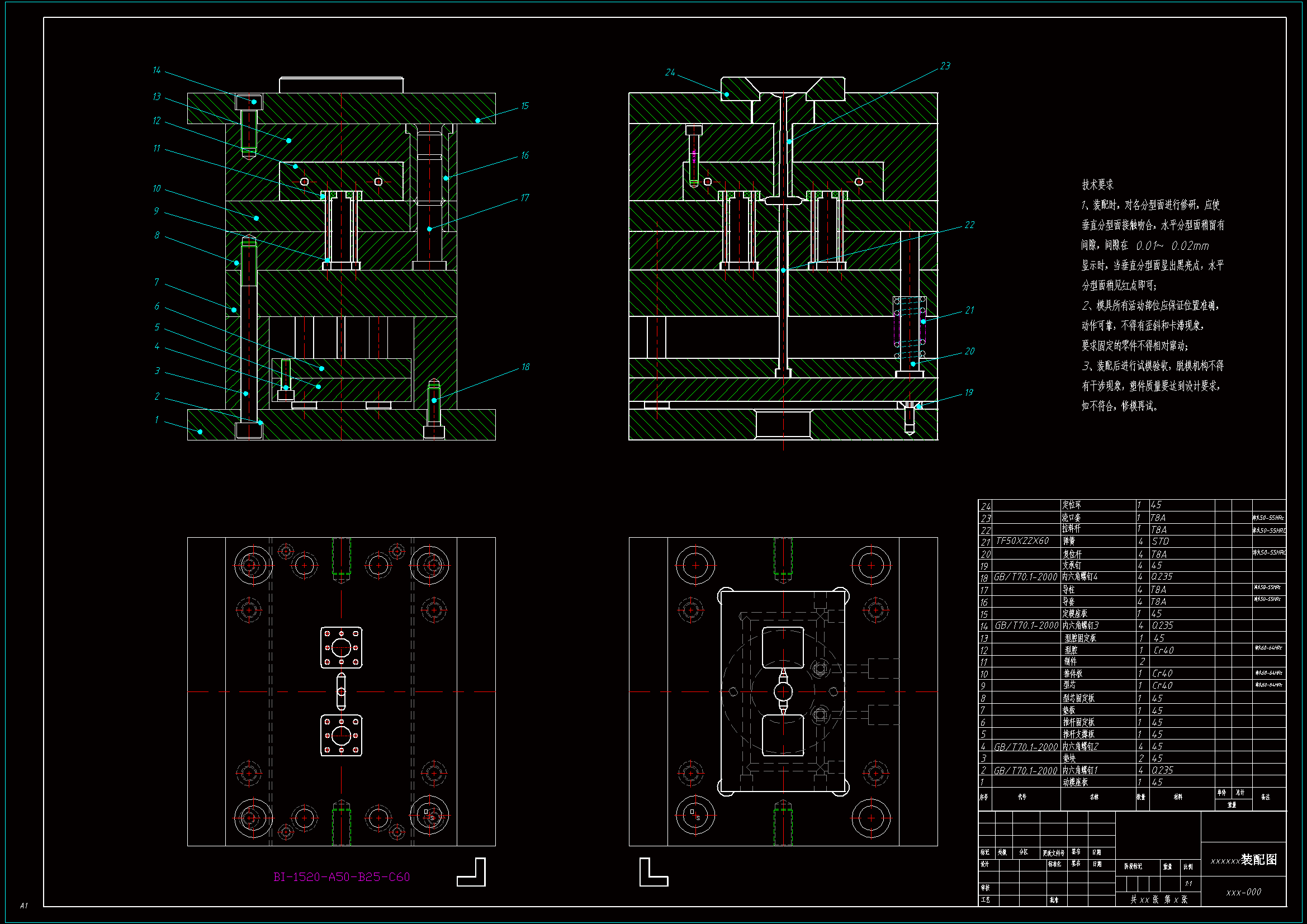Click the xxx-000 drawing number cell

tap(1243, 892)
